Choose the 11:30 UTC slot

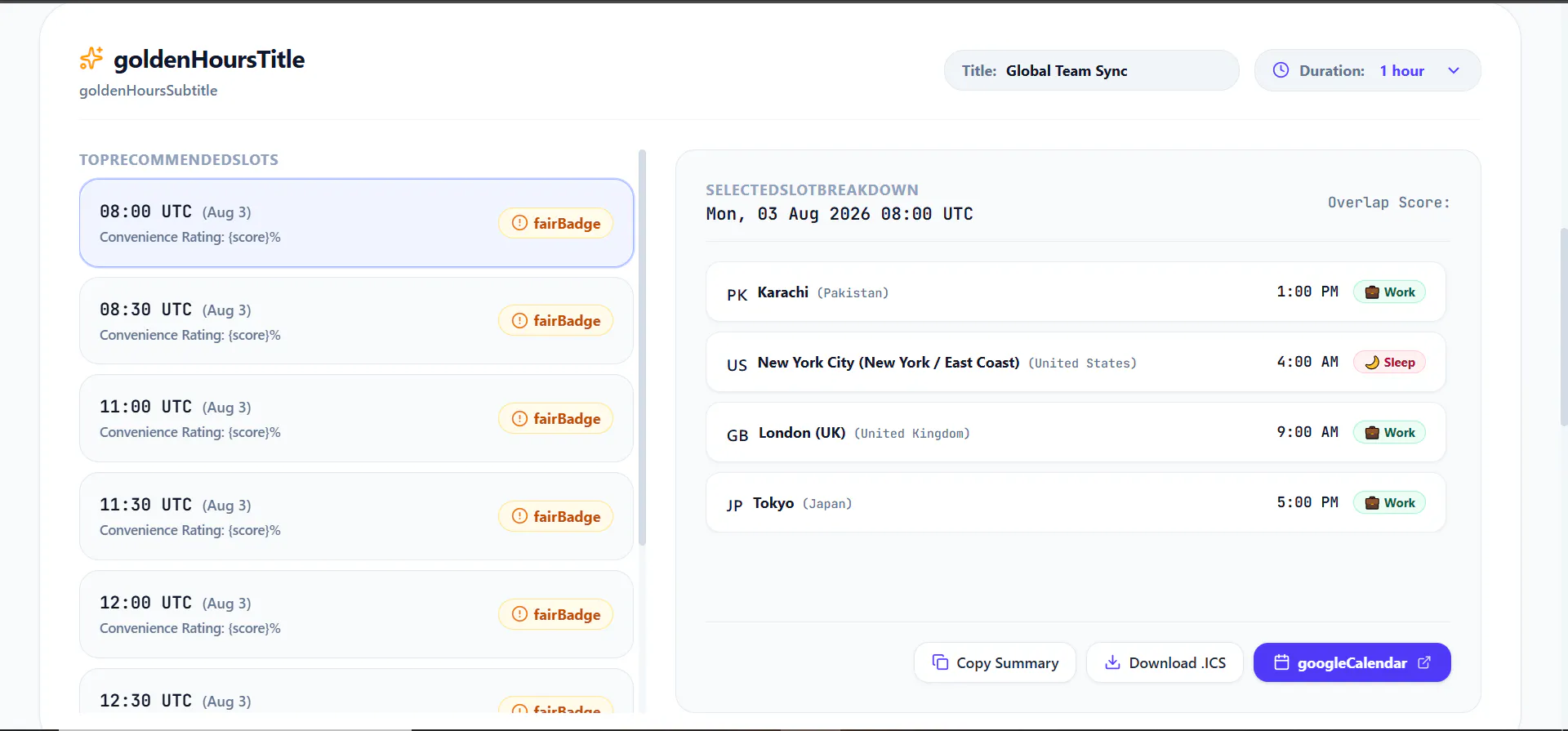(356, 516)
